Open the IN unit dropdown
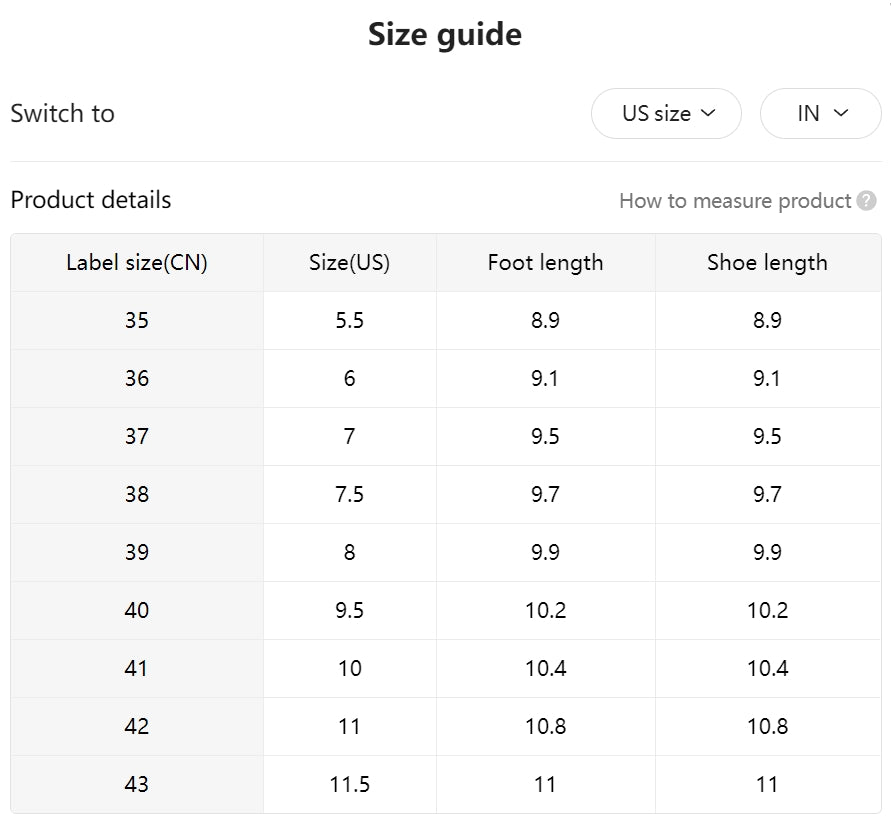 coord(821,113)
